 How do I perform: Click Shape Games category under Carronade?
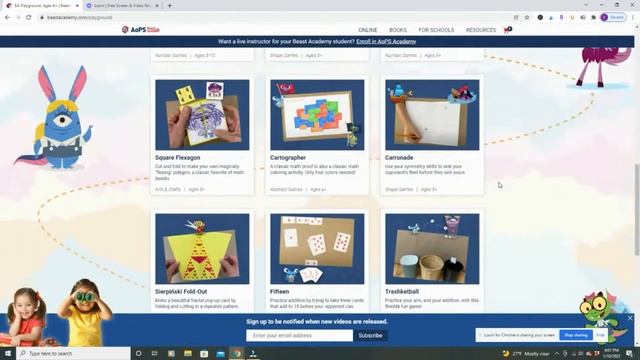pyautogui.click(x=399, y=189)
